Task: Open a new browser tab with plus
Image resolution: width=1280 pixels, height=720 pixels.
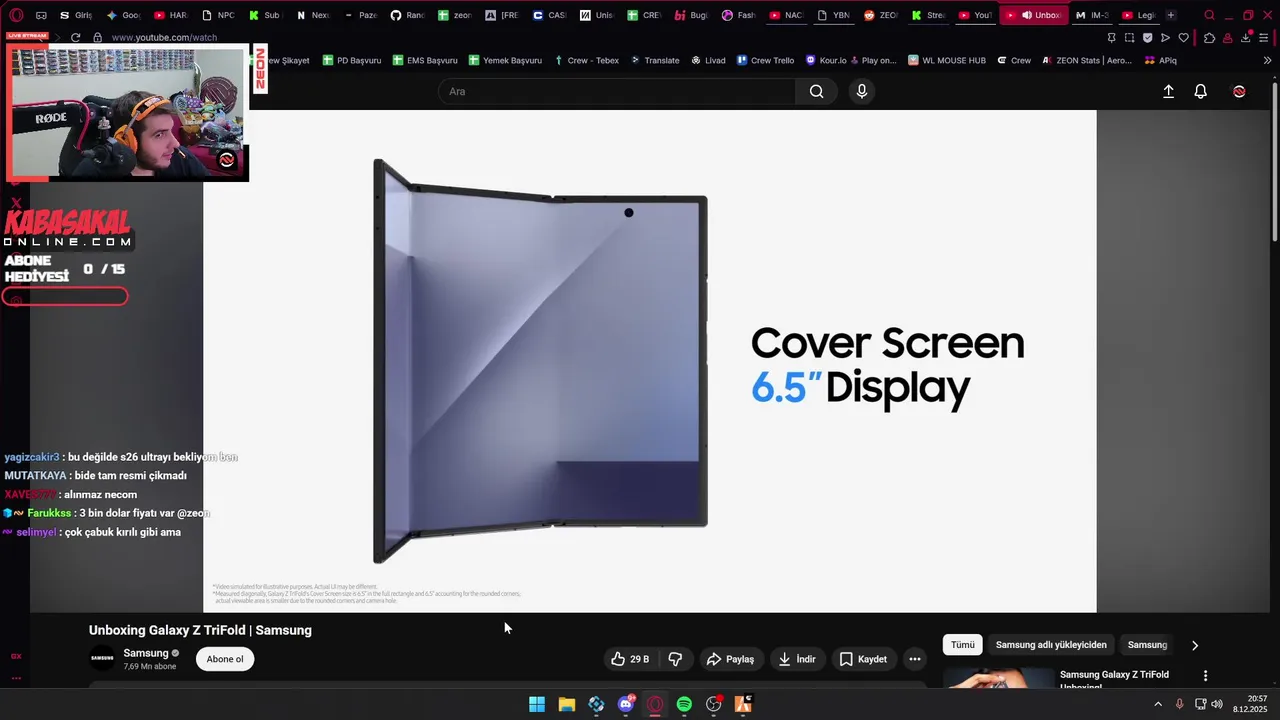Action: (x=1171, y=15)
